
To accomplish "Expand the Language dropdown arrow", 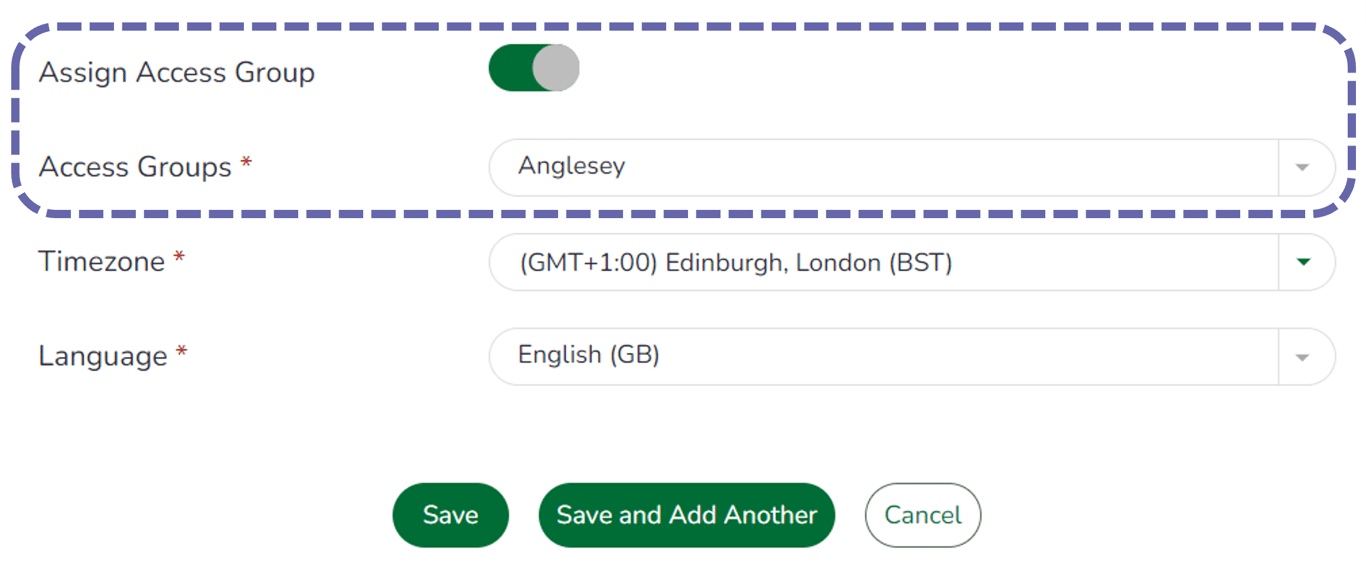I will (x=1302, y=357).
